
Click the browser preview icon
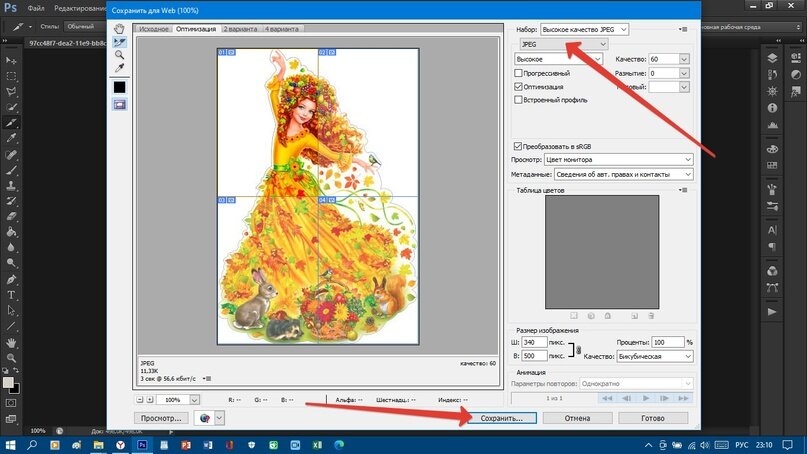[x=204, y=418]
